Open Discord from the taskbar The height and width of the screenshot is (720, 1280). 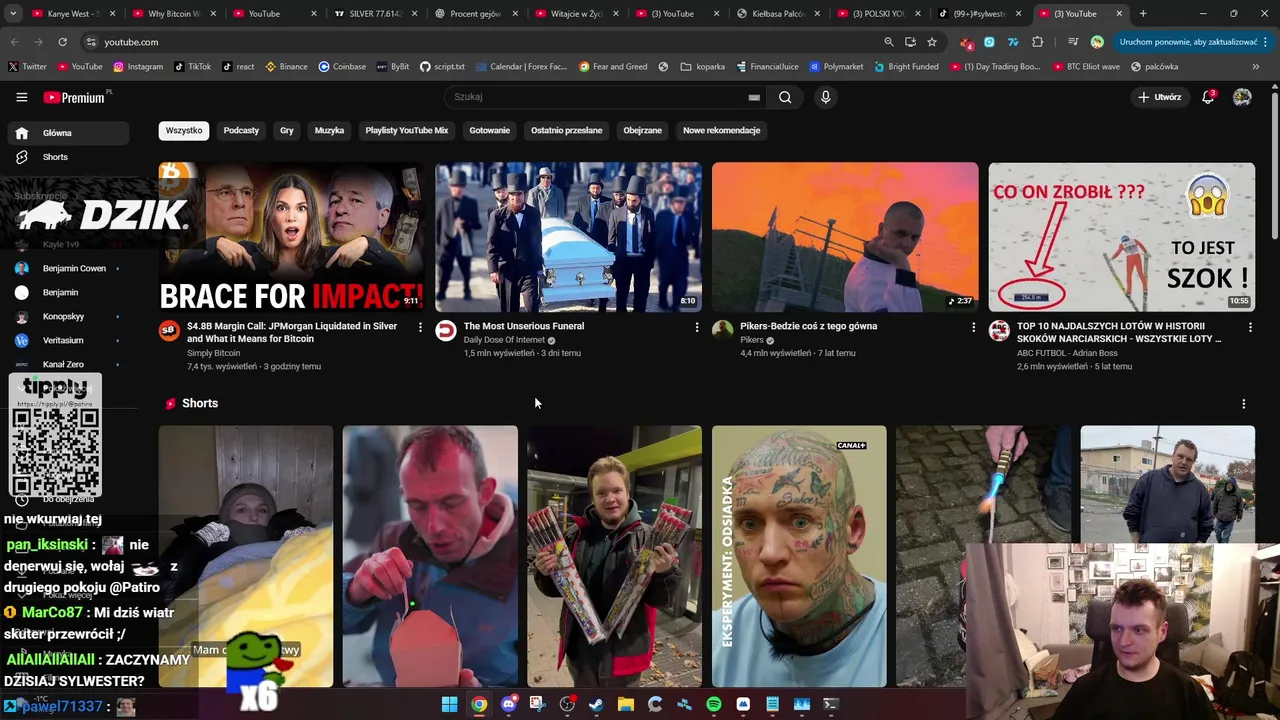point(509,704)
